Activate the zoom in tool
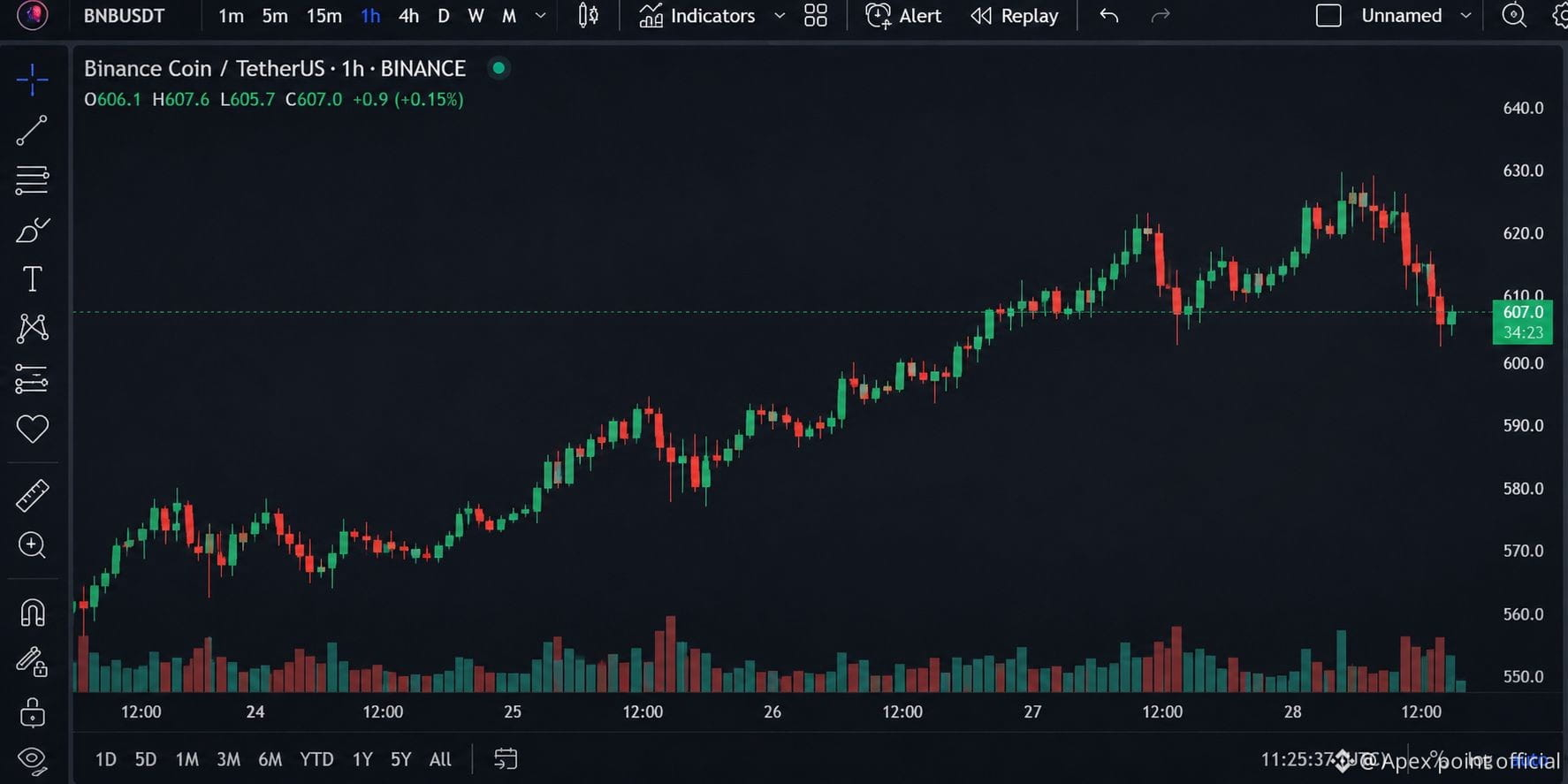This screenshot has height=784, width=1568. pos(32,545)
